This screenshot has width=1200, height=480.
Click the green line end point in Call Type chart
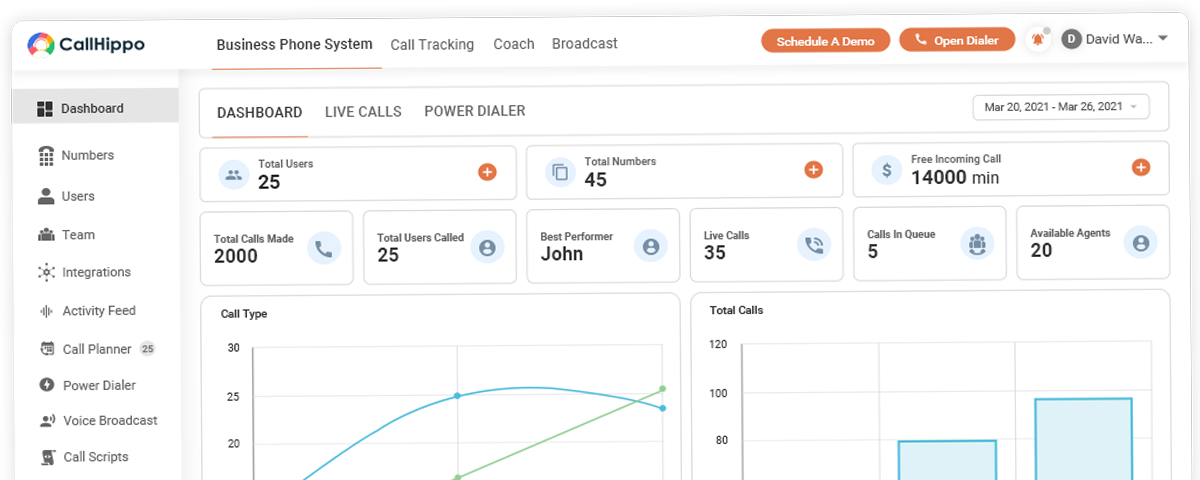coord(662,389)
